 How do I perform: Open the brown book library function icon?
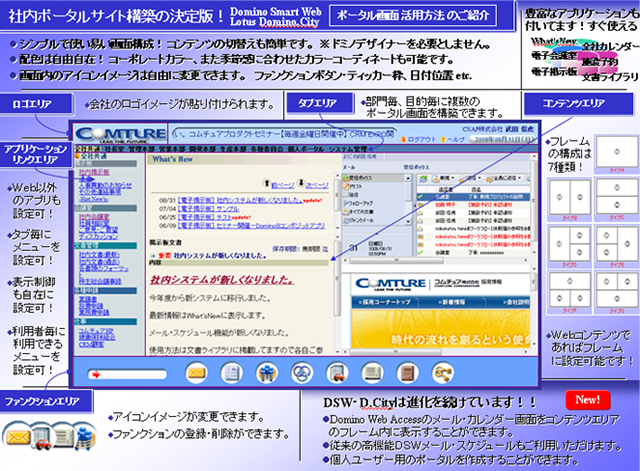click(407, 373)
